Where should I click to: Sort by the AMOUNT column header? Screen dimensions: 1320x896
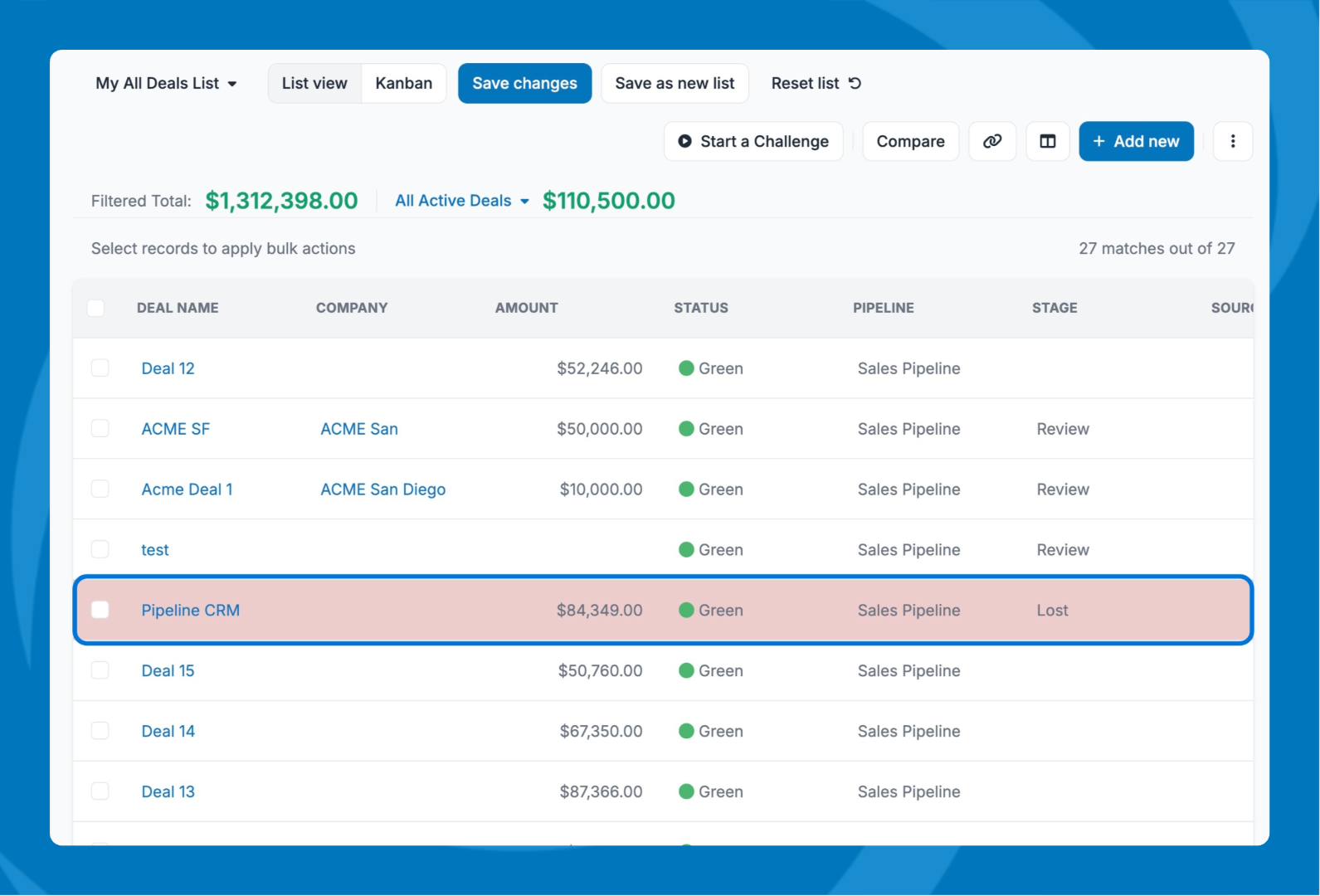click(526, 308)
